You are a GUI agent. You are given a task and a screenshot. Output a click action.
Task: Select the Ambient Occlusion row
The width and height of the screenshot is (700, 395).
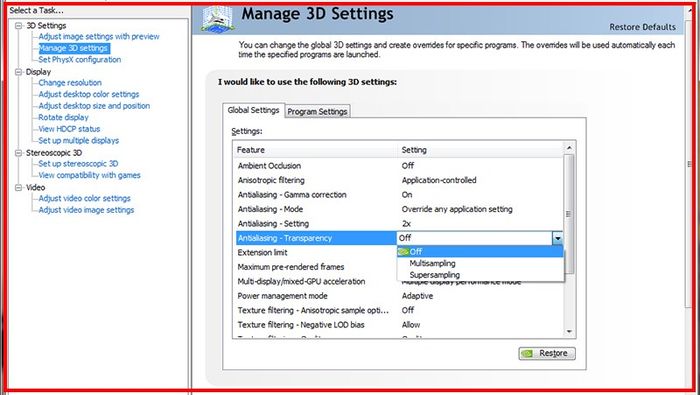(x=399, y=166)
